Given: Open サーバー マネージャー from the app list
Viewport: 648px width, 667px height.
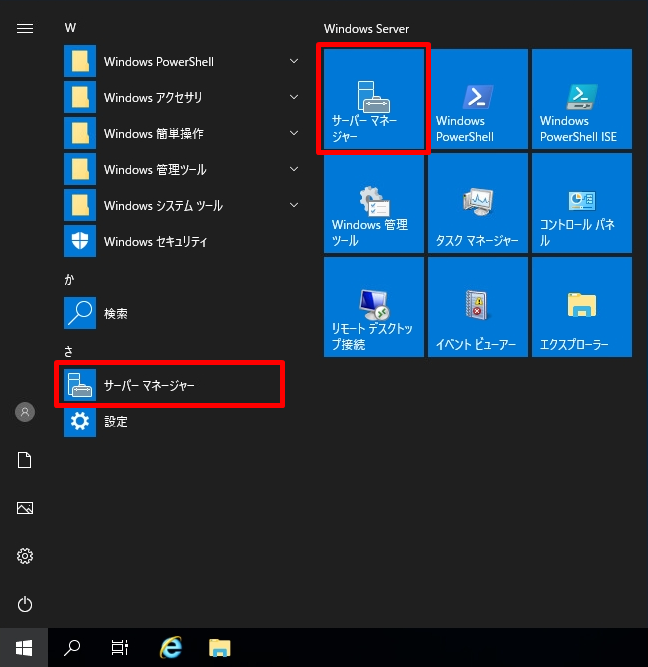Looking at the screenshot, I should click(x=169, y=385).
